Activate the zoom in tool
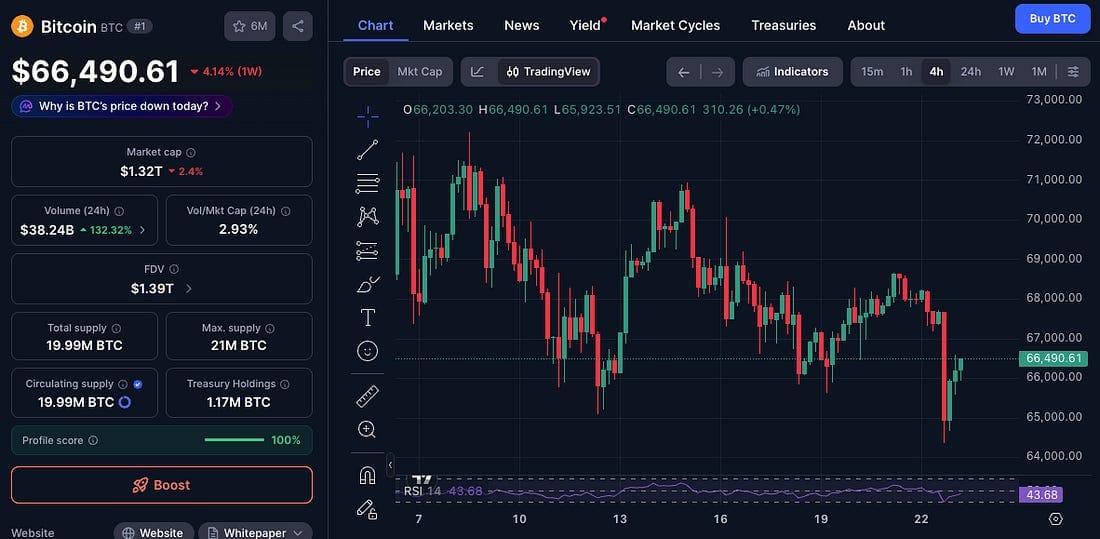This screenshot has width=1100, height=539. 368,430
